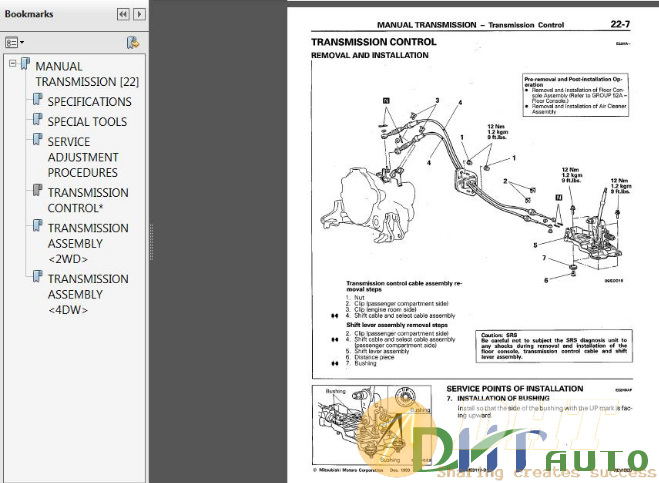Go to the SPECIFICATIONS bookmark

(89, 102)
